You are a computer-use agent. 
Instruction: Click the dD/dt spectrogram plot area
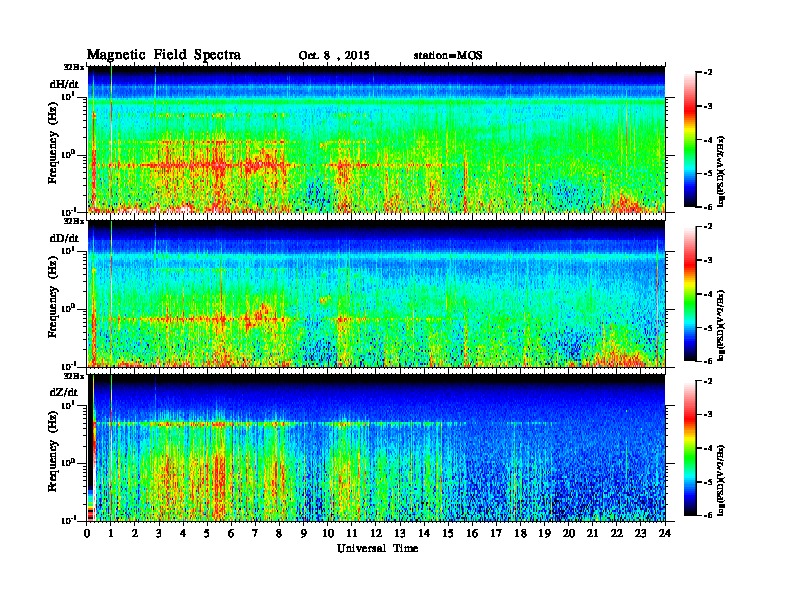tap(376, 293)
